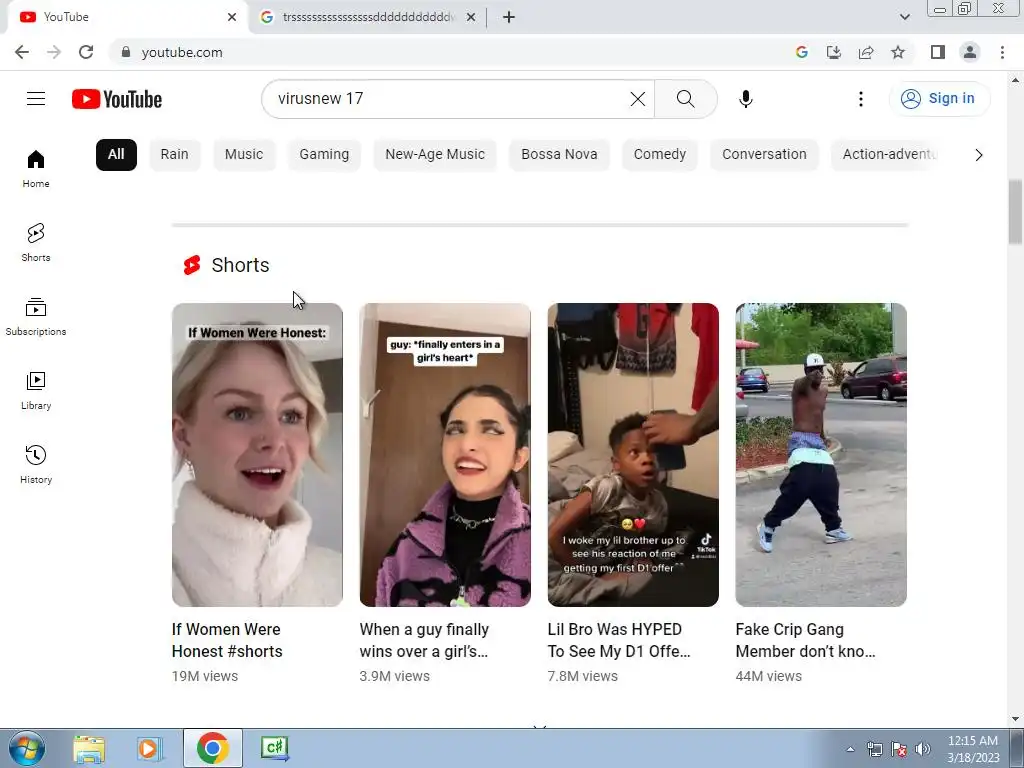Open the YouTube hamburger guide menu
This screenshot has width=1024, height=768.
[36, 99]
